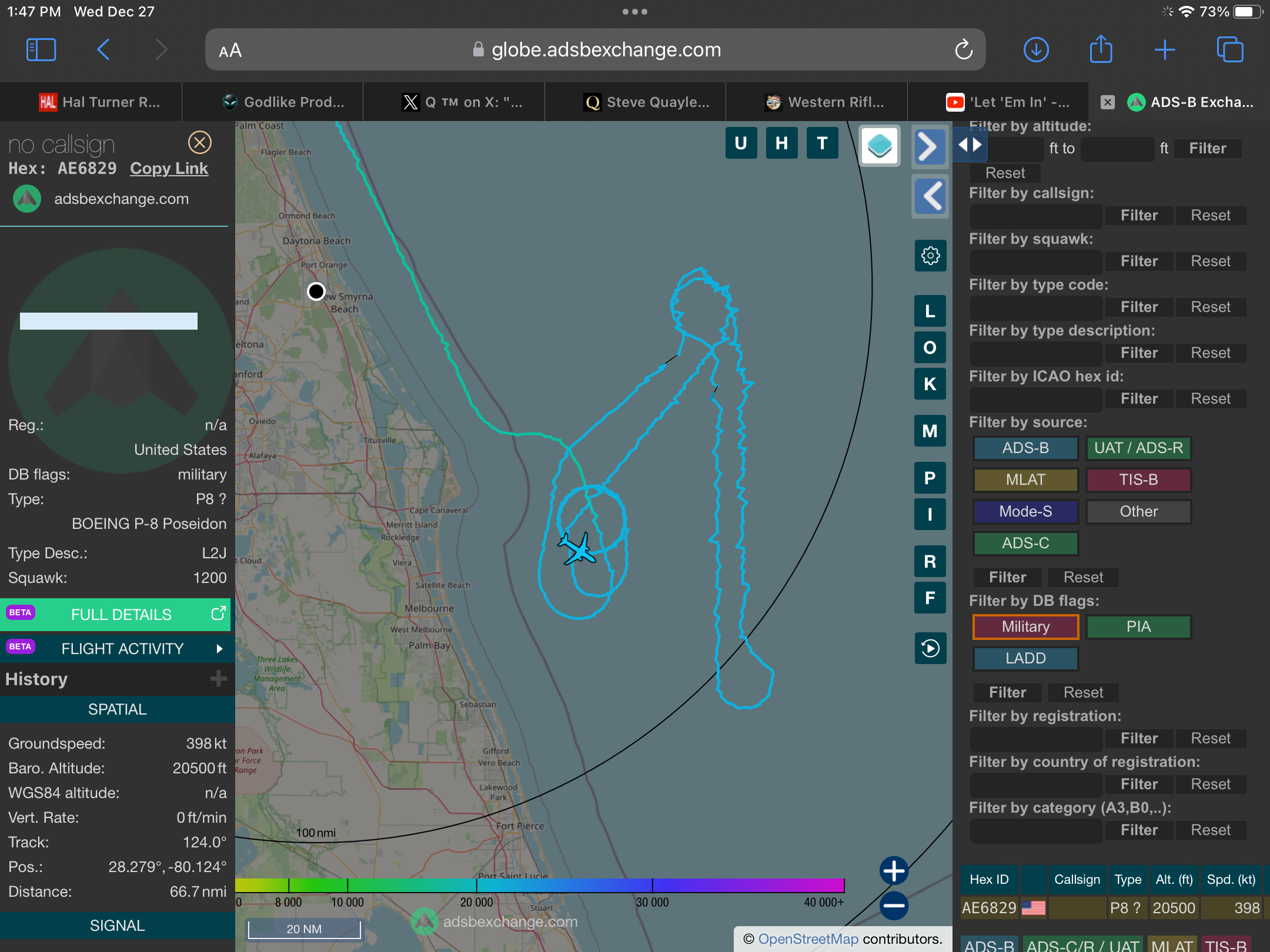The image size is (1270, 952).
Task: Reset the registration filter
Action: [1211, 739]
